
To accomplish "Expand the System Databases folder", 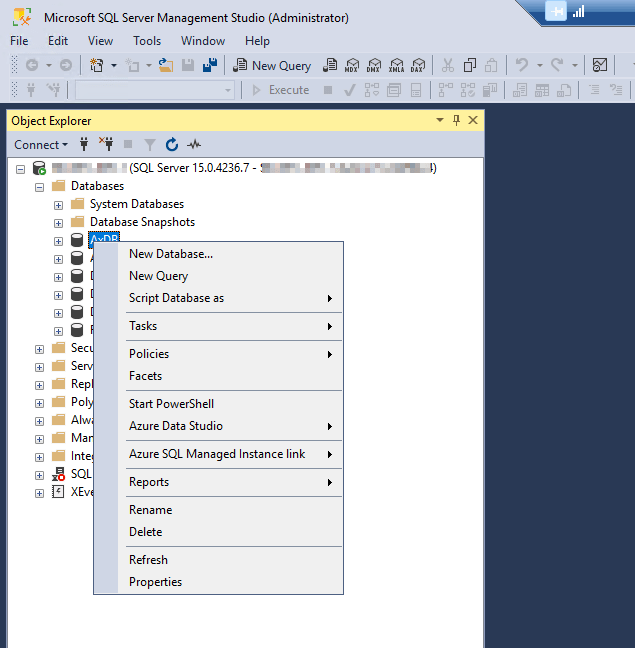I will pos(58,204).
